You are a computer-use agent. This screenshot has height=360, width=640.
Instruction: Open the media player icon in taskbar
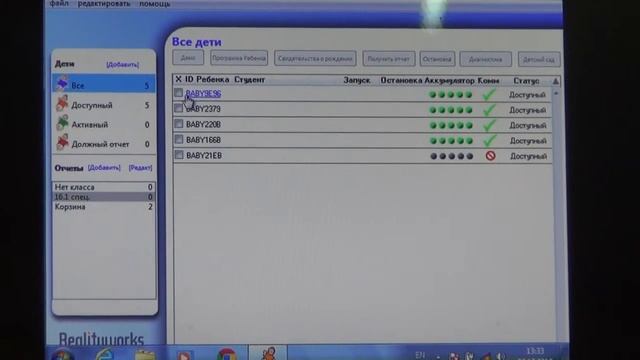tap(184, 356)
